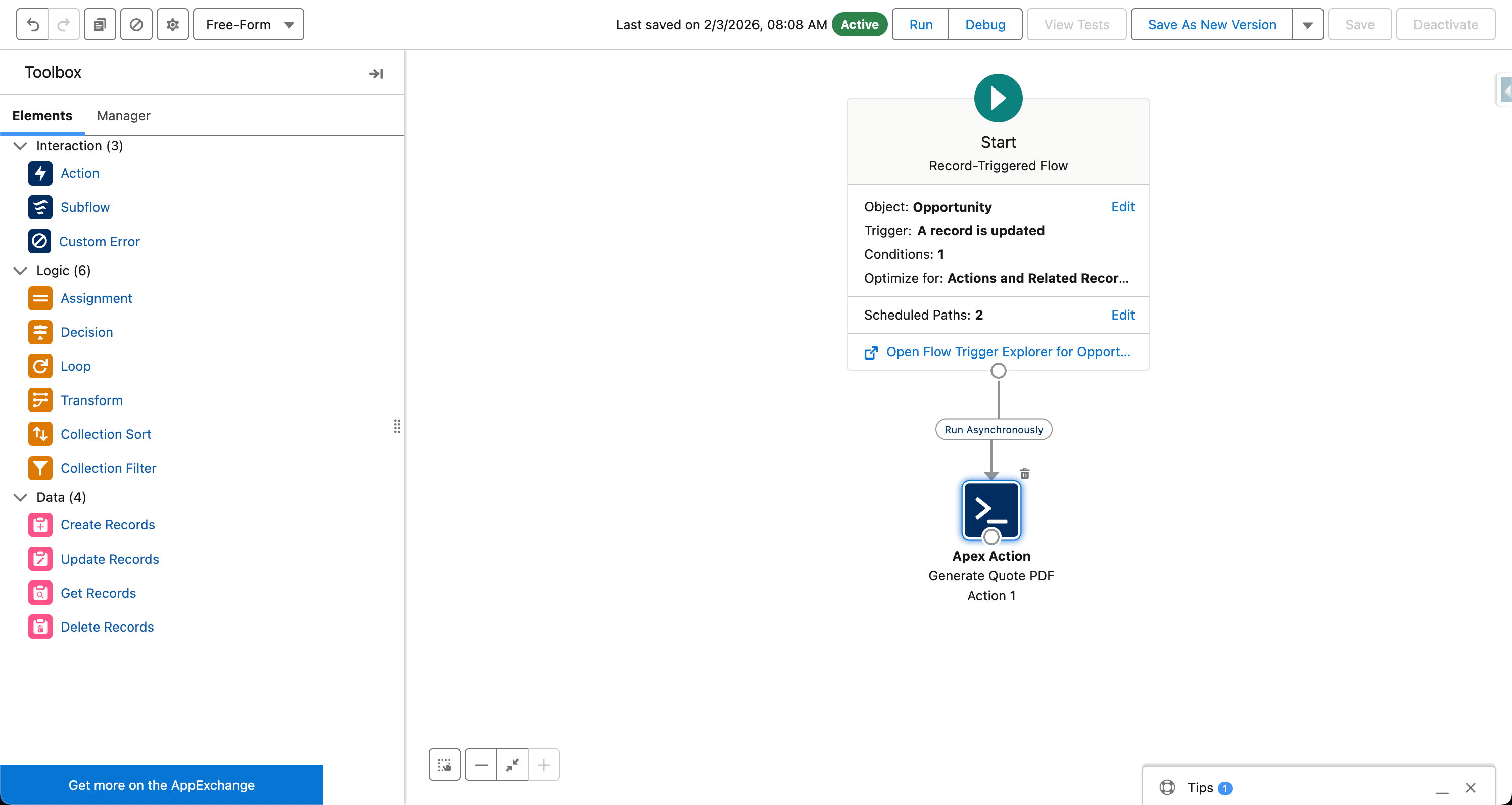The image size is (1512, 805).
Task: Collapse the Interaction section
Action: point(19,146)
